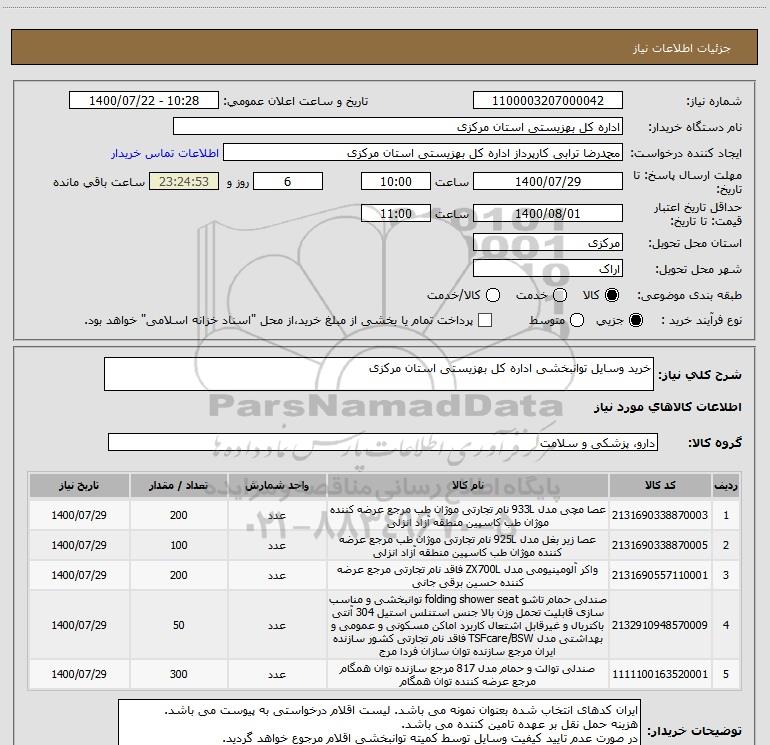Screen dimensions: 770x745
Task: Click the remaining days field showing 6
Action: coord(288,181)
